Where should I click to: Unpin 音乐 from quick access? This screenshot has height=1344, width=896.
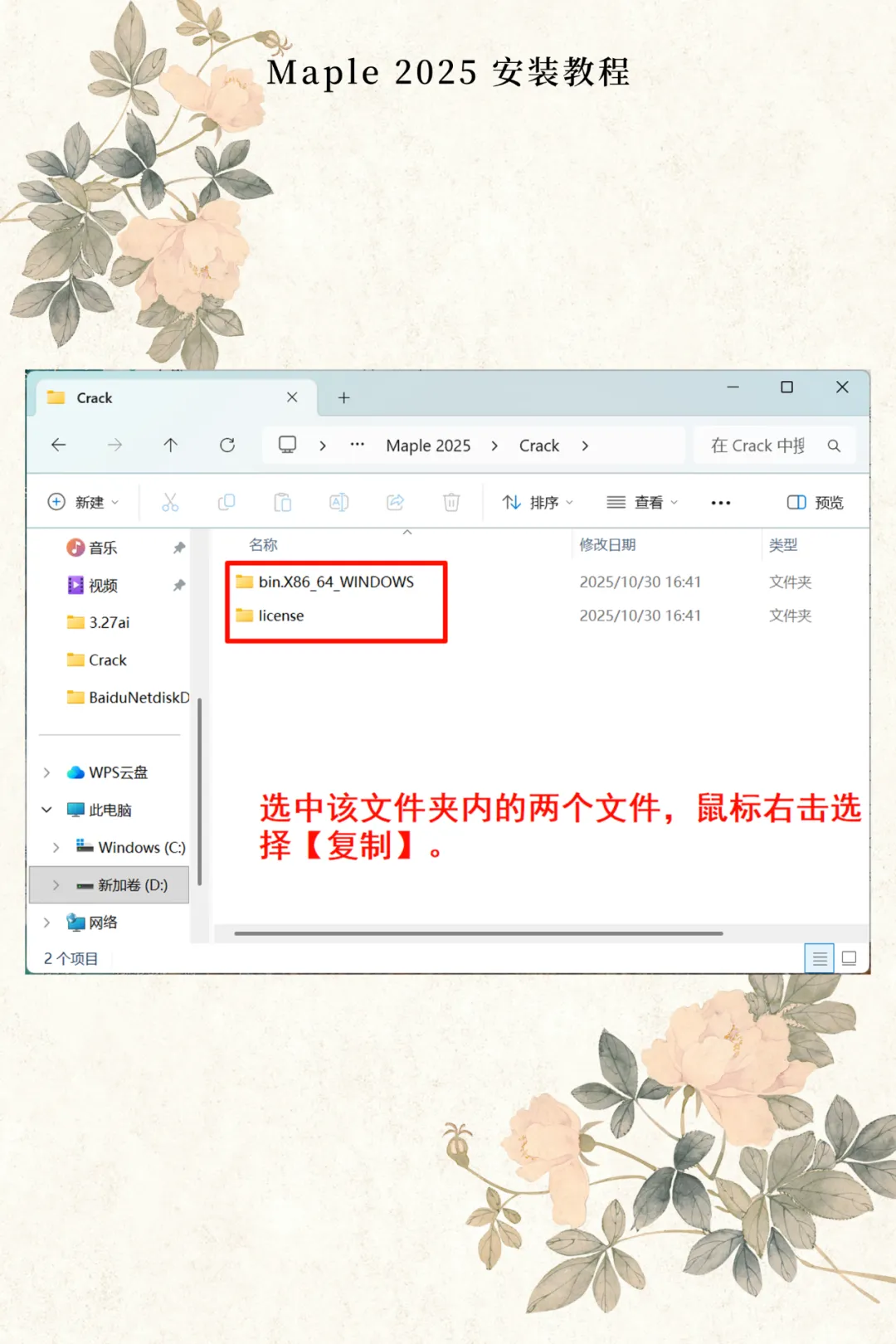point(178,548)
